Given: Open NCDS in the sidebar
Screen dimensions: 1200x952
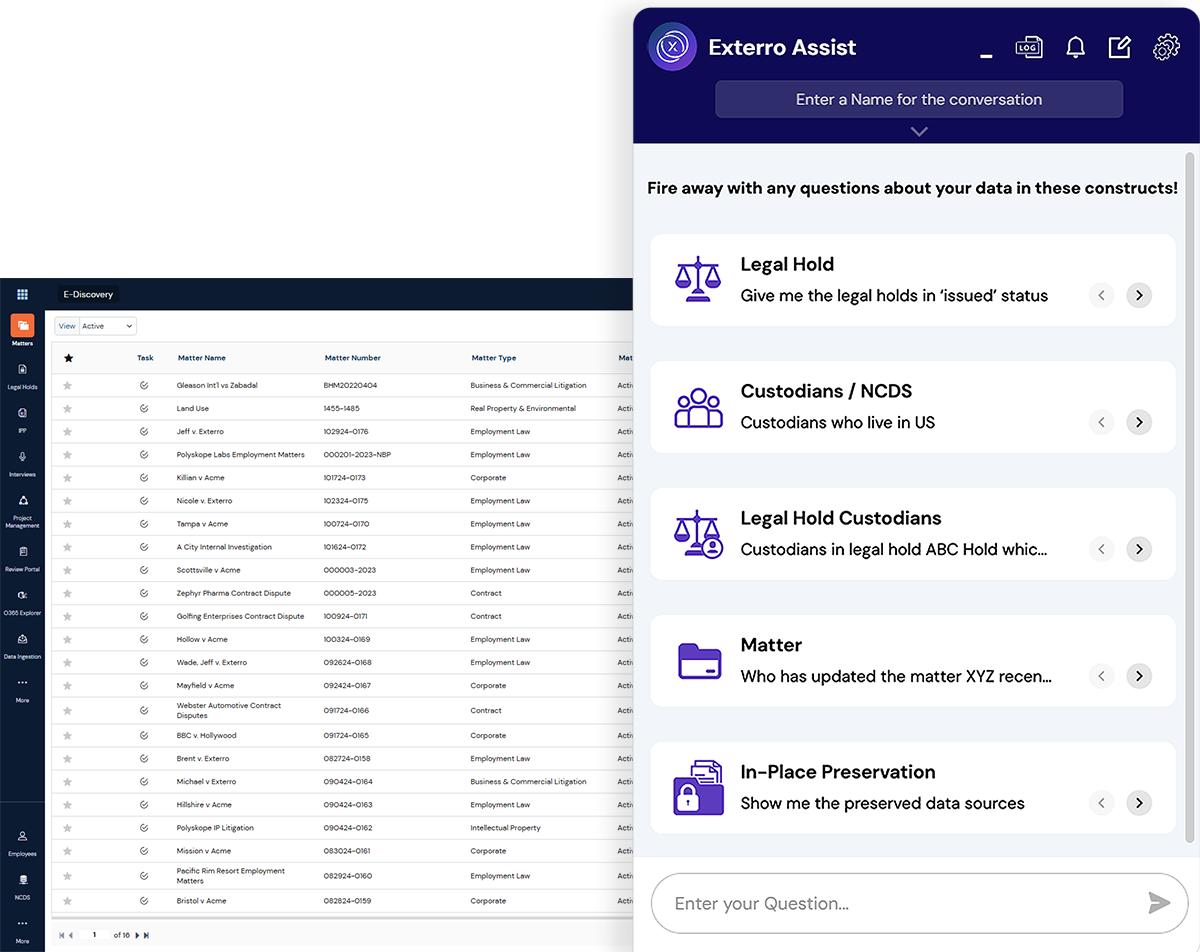Looking at the screenshot, I should point(22,886).
